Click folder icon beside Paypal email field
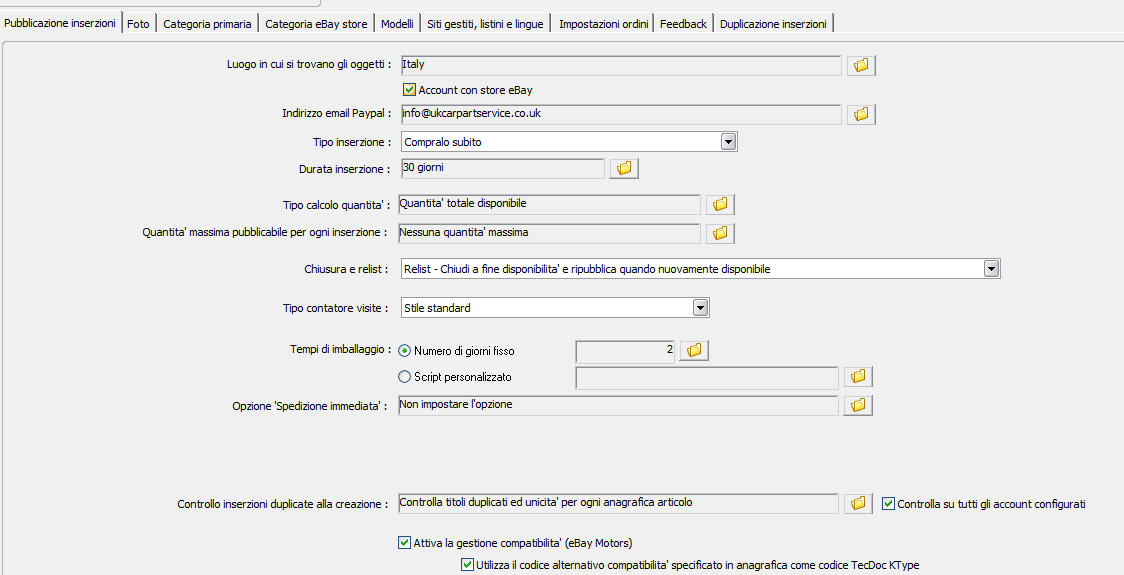This screenshot has width=1124, height=575. (x=861, y=115)
